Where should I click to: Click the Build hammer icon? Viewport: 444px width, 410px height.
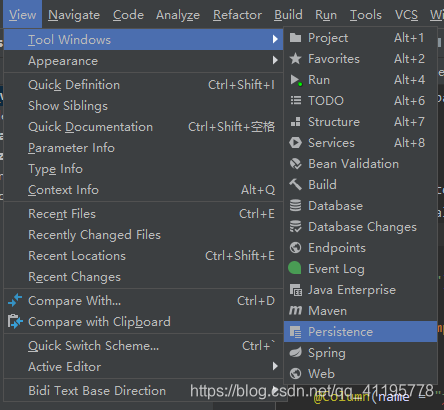coord(295,184)
